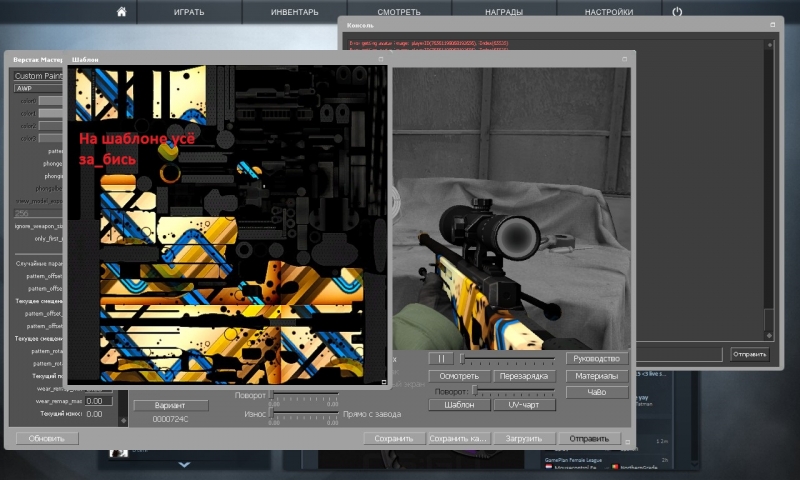Click the workbench Отправить button
This screenshot has width=800, height=480.
589,438
